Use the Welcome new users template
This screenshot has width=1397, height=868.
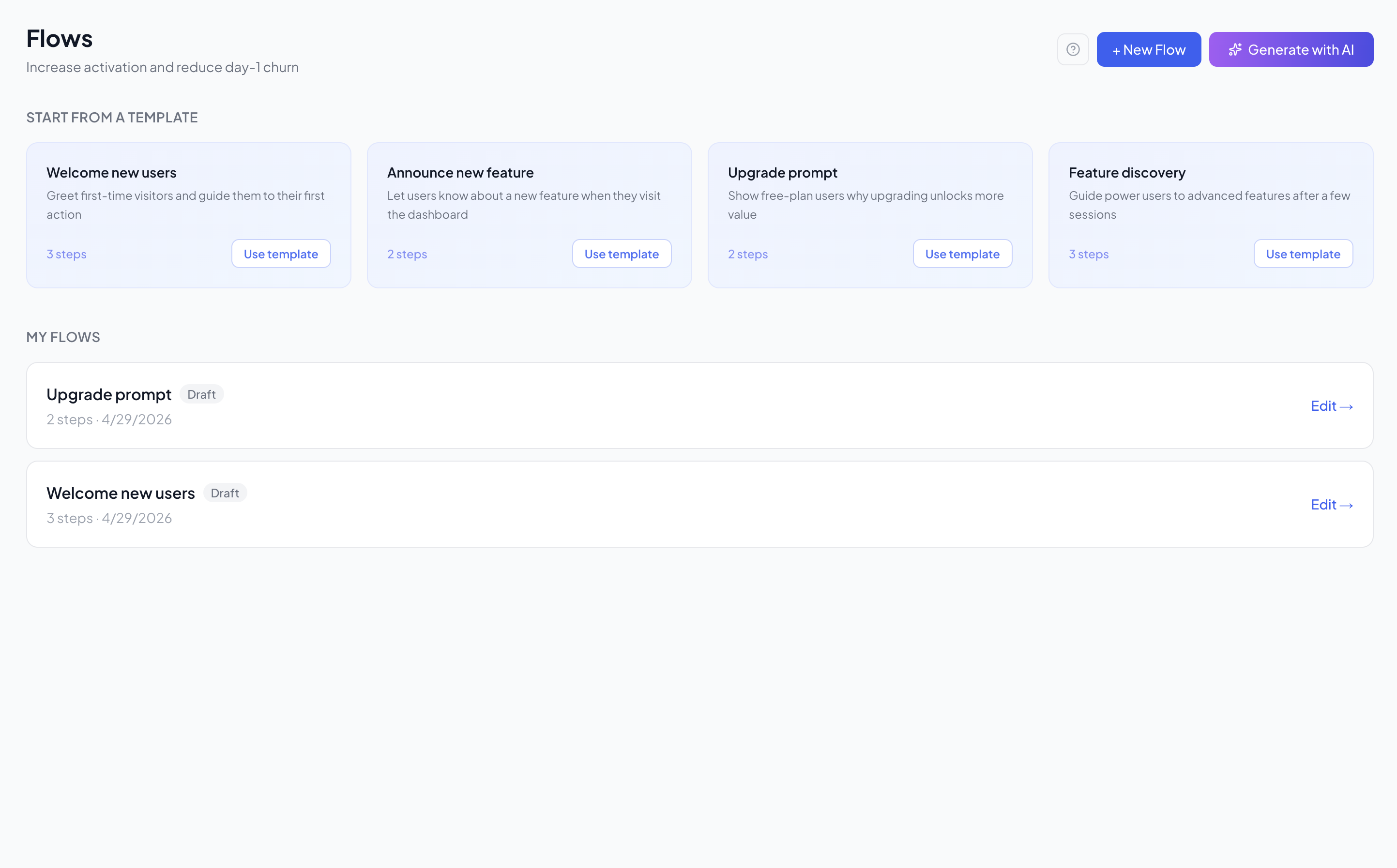(281, 254)
